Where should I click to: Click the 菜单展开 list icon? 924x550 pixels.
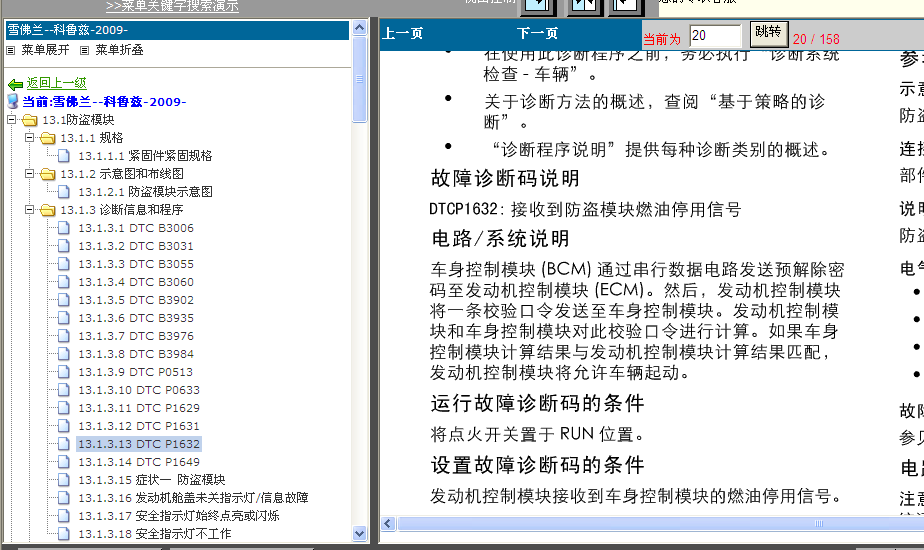point(10,51)
